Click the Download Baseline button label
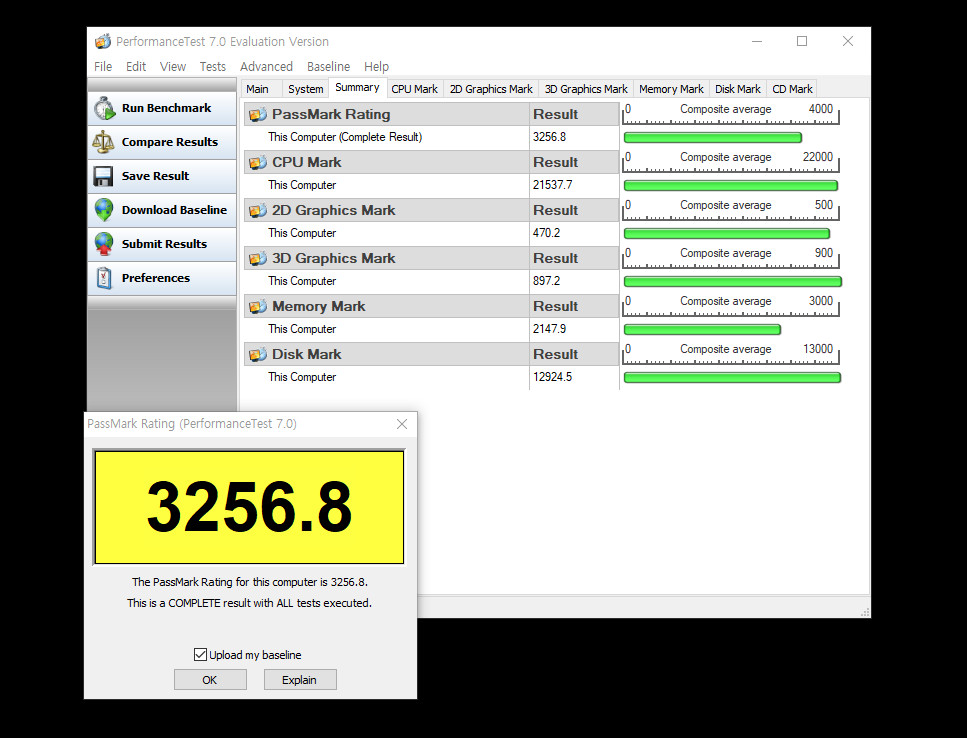The height and width of the screenshot is (738, 967). (175, 210)
